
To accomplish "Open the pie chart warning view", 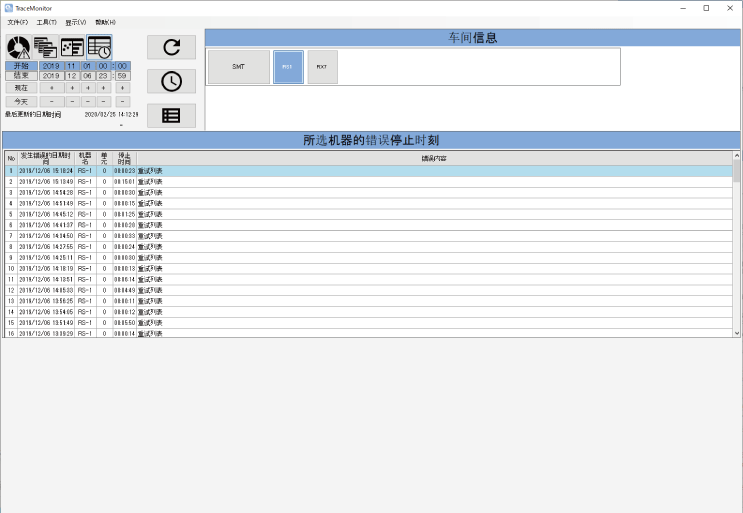I will coord(18,47).
